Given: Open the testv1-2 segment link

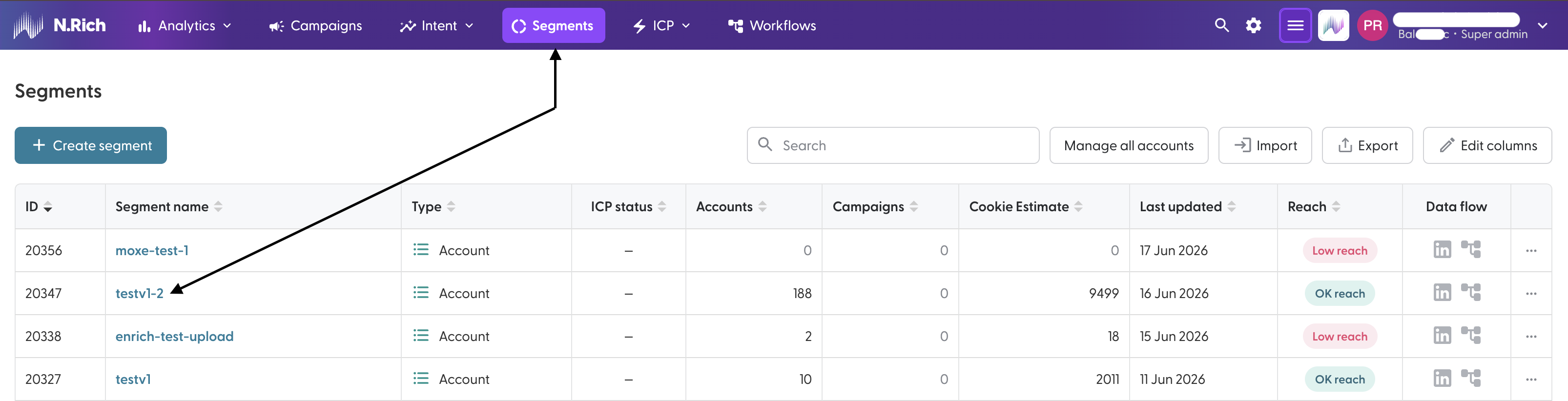Looking at the screenshot, I should [140, 293].
